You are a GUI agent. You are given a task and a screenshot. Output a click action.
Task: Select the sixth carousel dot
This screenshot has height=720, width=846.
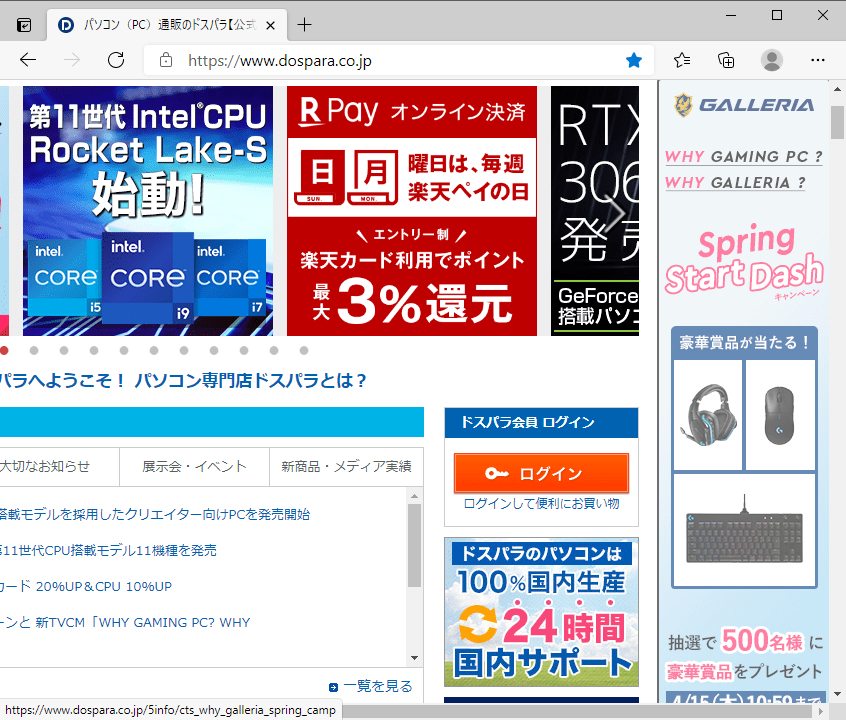(154, 351)
